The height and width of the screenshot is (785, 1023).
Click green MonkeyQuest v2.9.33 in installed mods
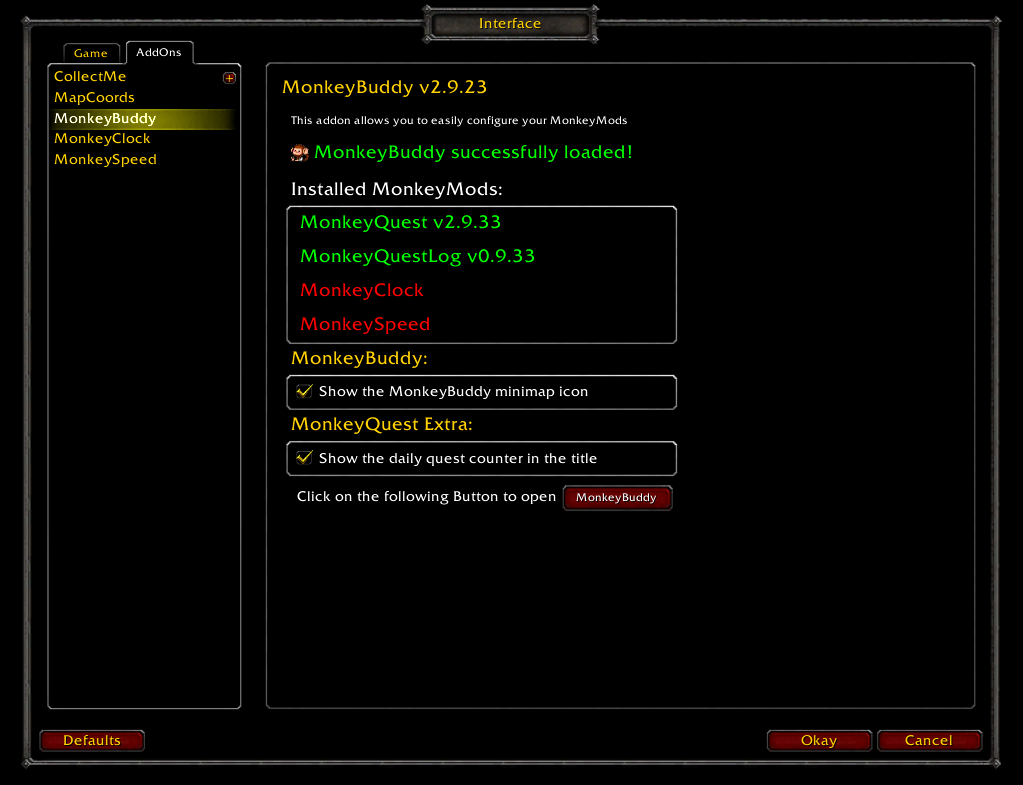[400, 222]
